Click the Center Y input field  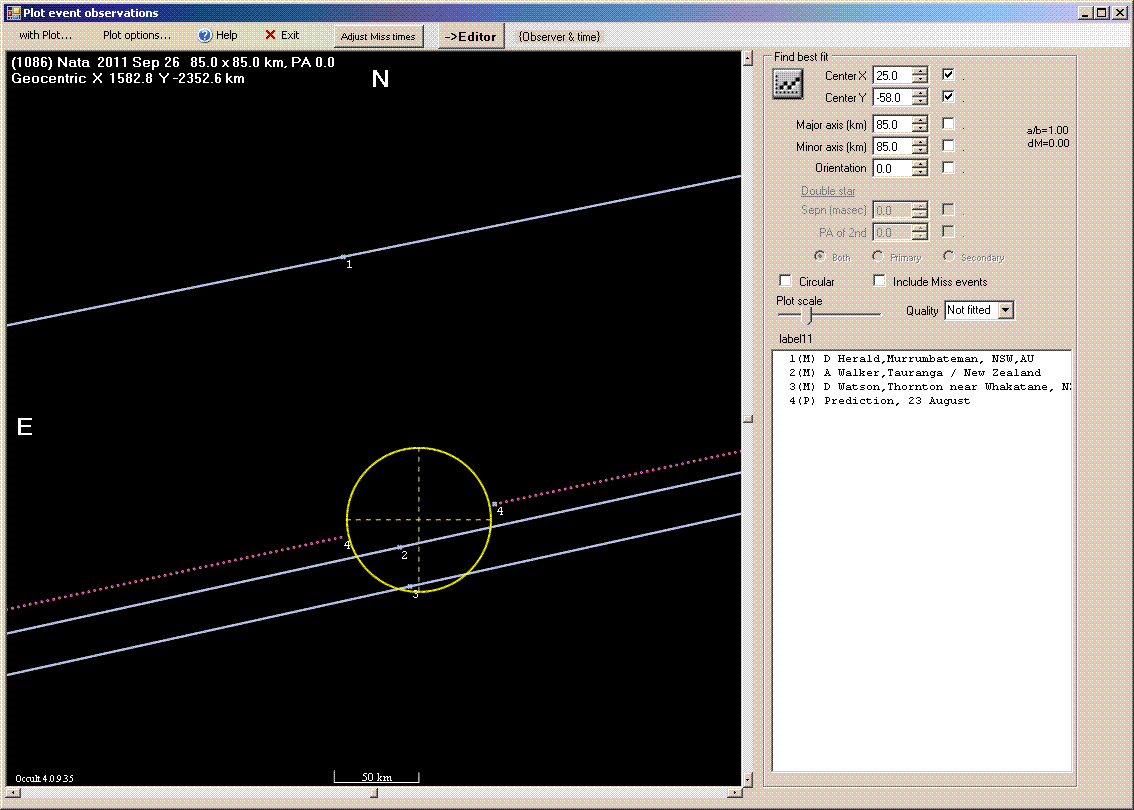pyautogui.click(x=892, y=97)
